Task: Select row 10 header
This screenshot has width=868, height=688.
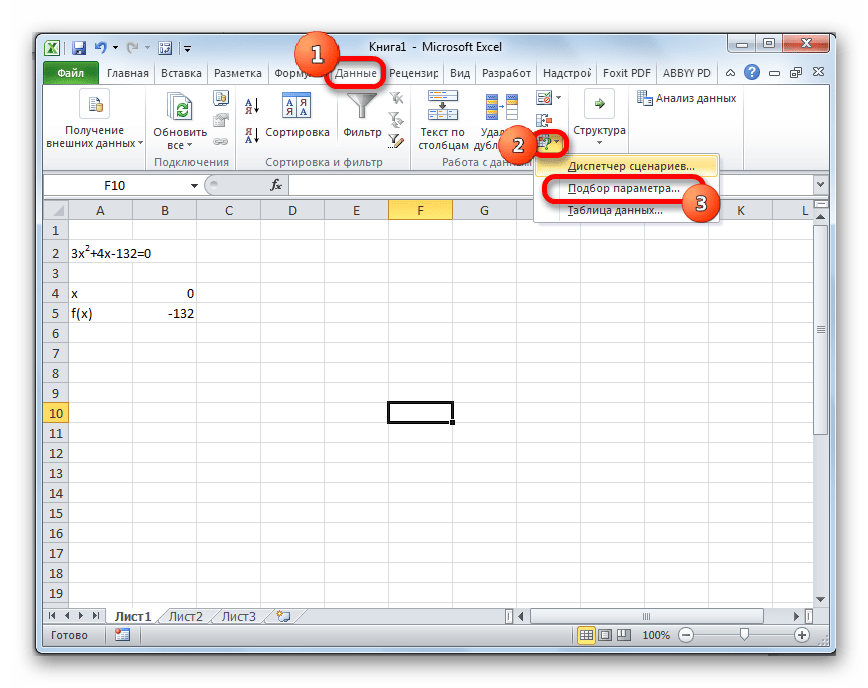Action: pyautogui.click(x=55, y=413)
